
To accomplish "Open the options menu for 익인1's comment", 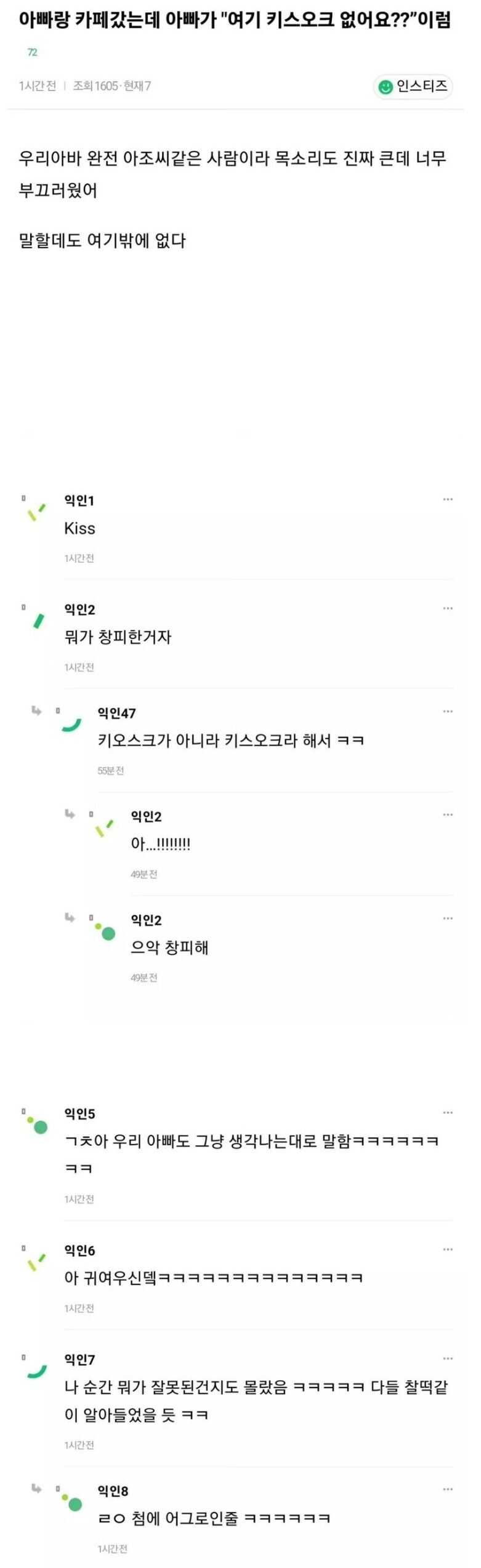I will (x=448, y=500).
